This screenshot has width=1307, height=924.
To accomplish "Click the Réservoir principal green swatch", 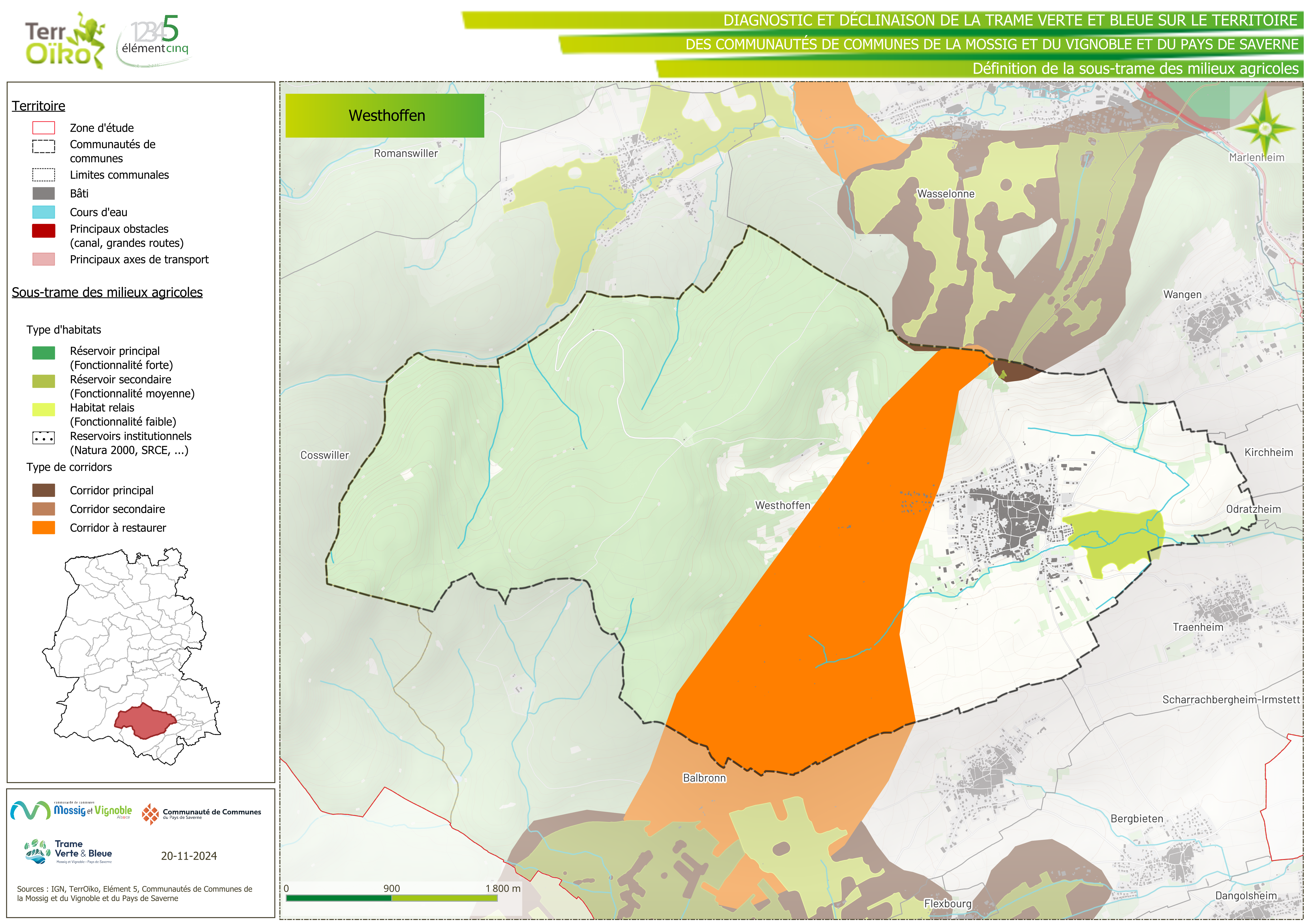I will [44, 353].
